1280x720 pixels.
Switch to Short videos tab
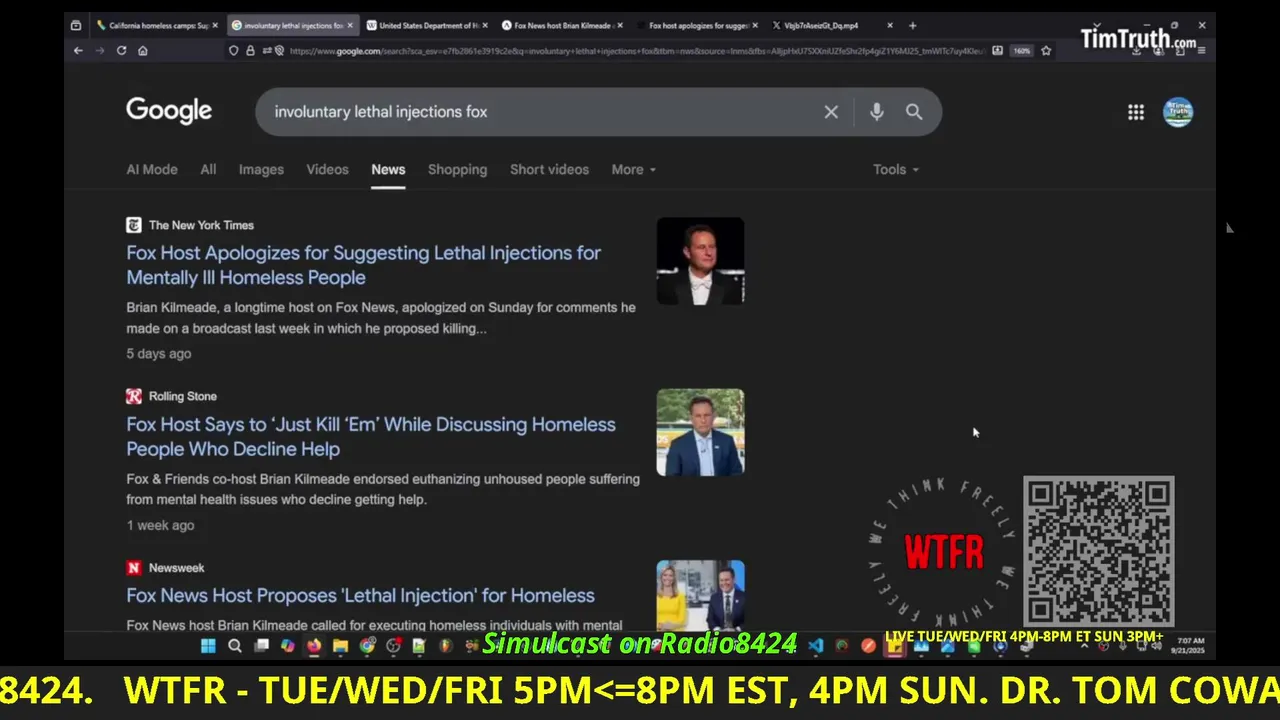(x=549, y=169)
